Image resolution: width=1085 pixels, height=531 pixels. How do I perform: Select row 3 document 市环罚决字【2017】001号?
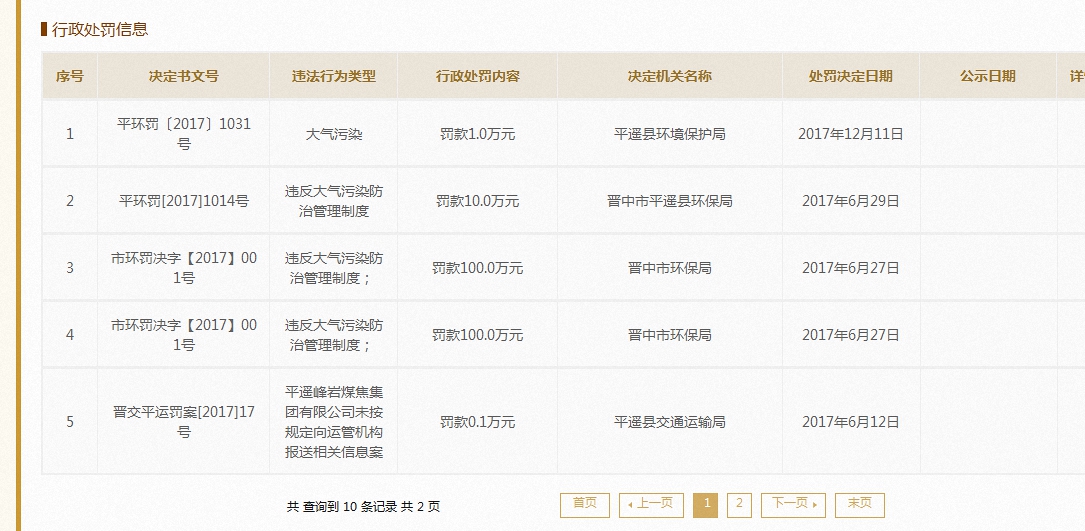click(183, 268)
